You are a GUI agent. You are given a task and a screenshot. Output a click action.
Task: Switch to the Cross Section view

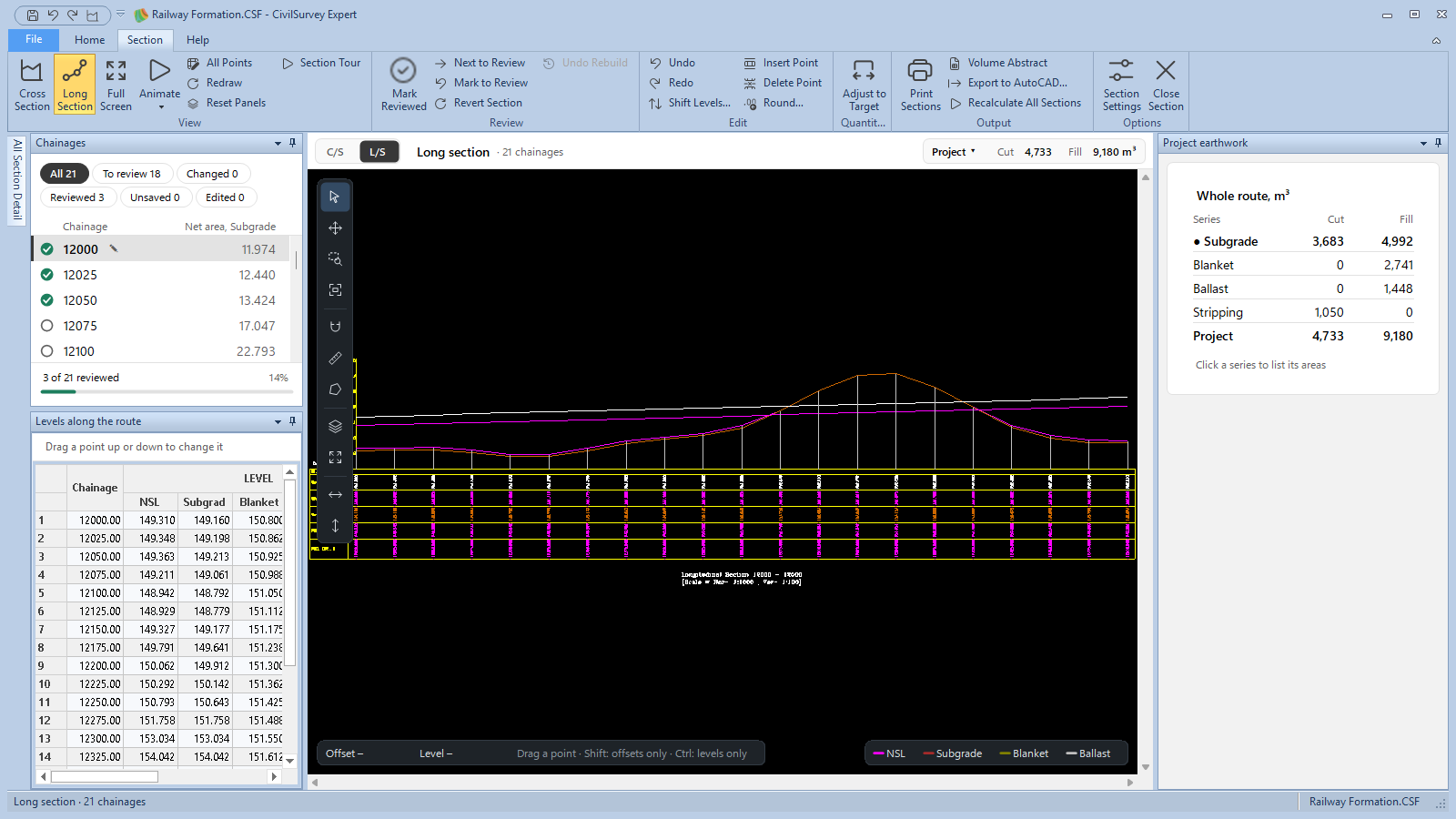32,85
